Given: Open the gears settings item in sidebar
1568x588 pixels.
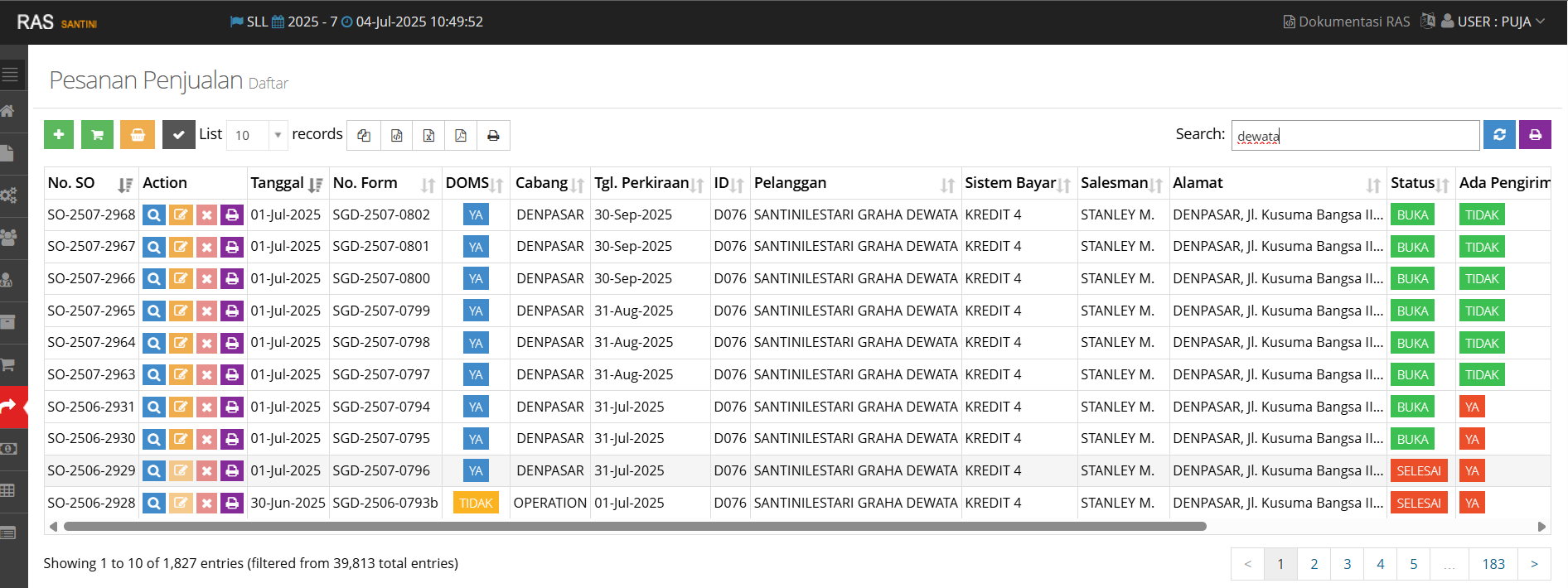Looking at the screenshot, I should tap(9, 195).
